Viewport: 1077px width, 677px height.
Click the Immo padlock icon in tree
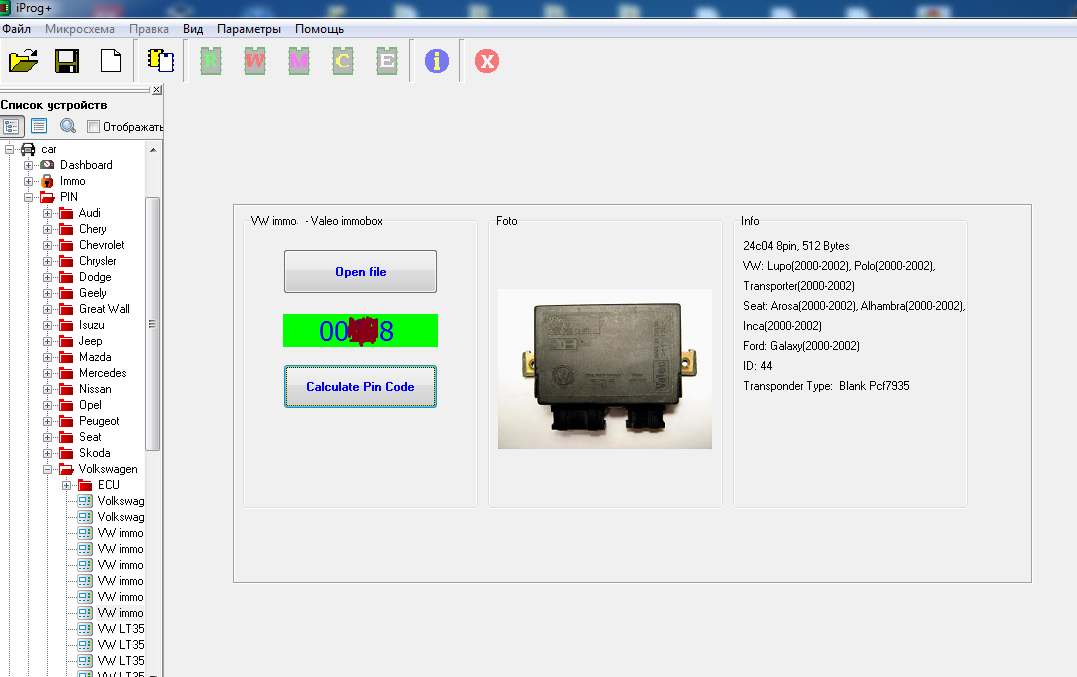point(47,181)
